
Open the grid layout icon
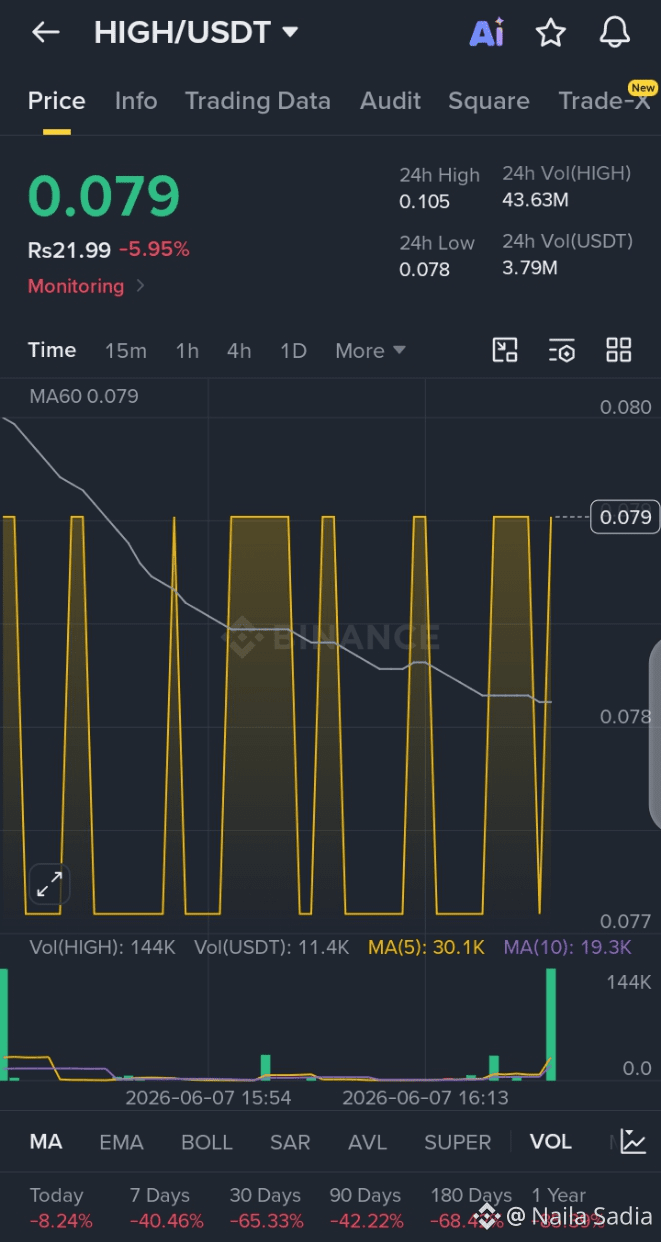tap(619, 350)
